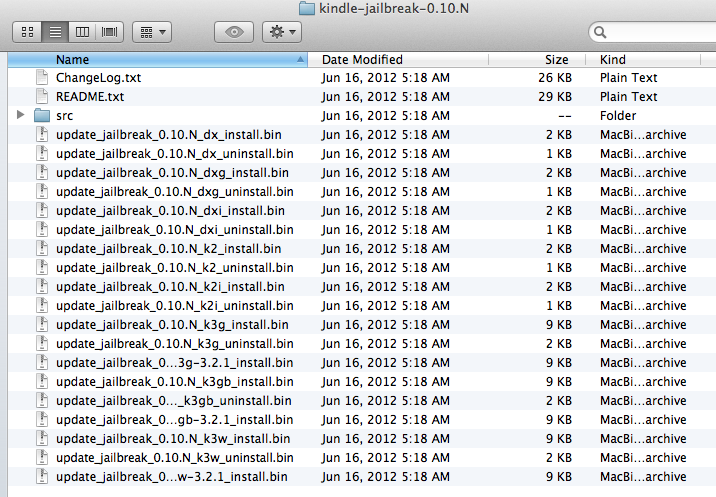Click file name update_jailbreak_0.10.N_k3gb_install.bin
The image size is (716, 497).
click(x=175, y=382)
